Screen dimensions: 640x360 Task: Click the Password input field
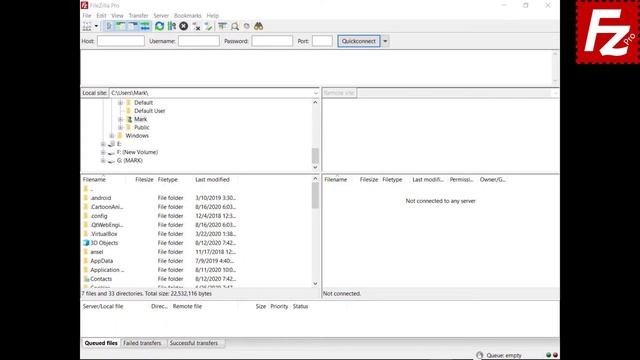tap(272, 41)
